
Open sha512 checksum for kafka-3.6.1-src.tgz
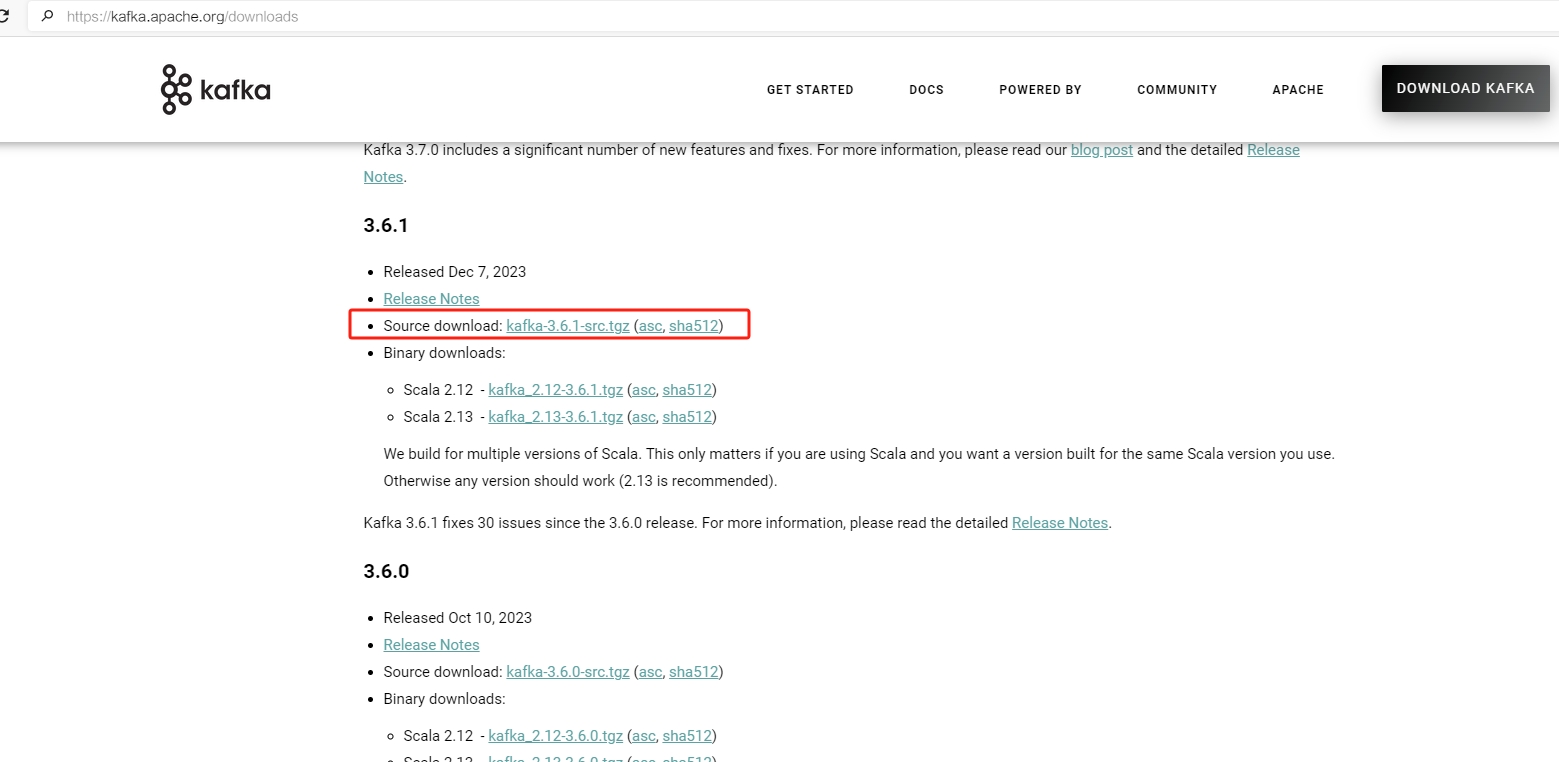(x=694, y=326)
